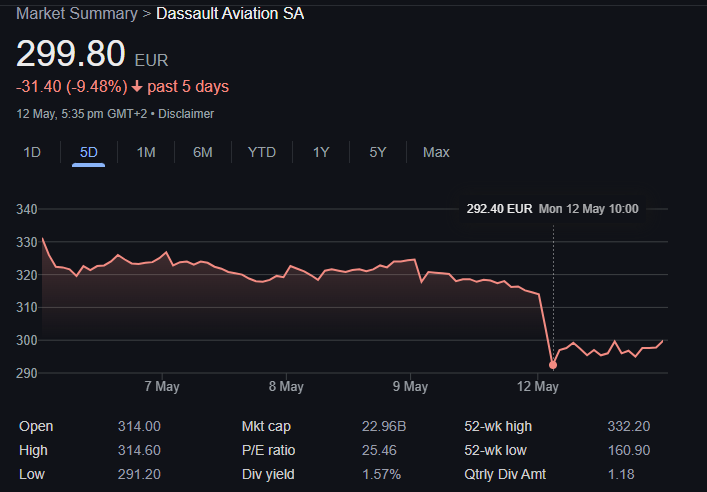The image size is (707, 492).
Task: Click the High value 314.60
Action: (x=139, y=450)
